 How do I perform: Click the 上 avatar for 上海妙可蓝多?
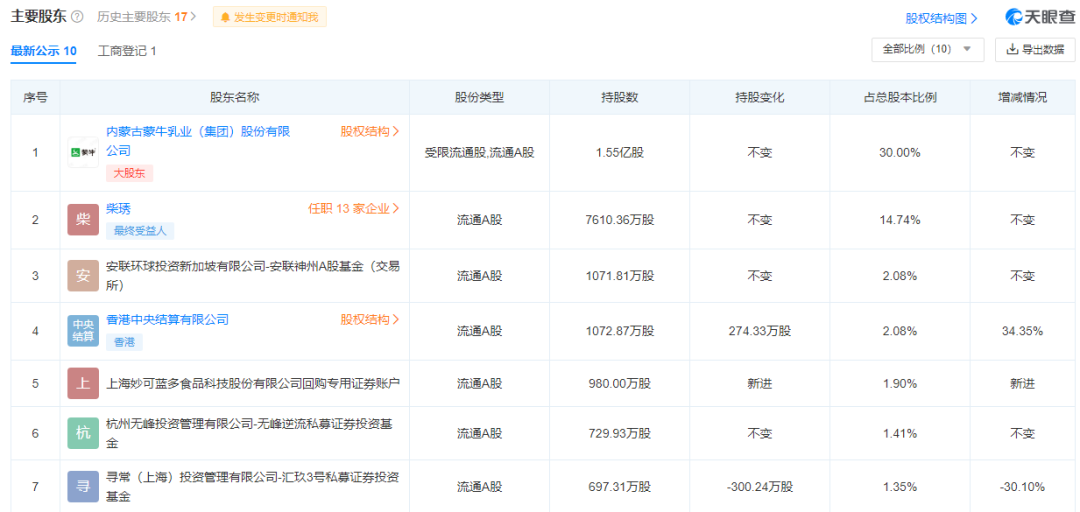[83, 384]
